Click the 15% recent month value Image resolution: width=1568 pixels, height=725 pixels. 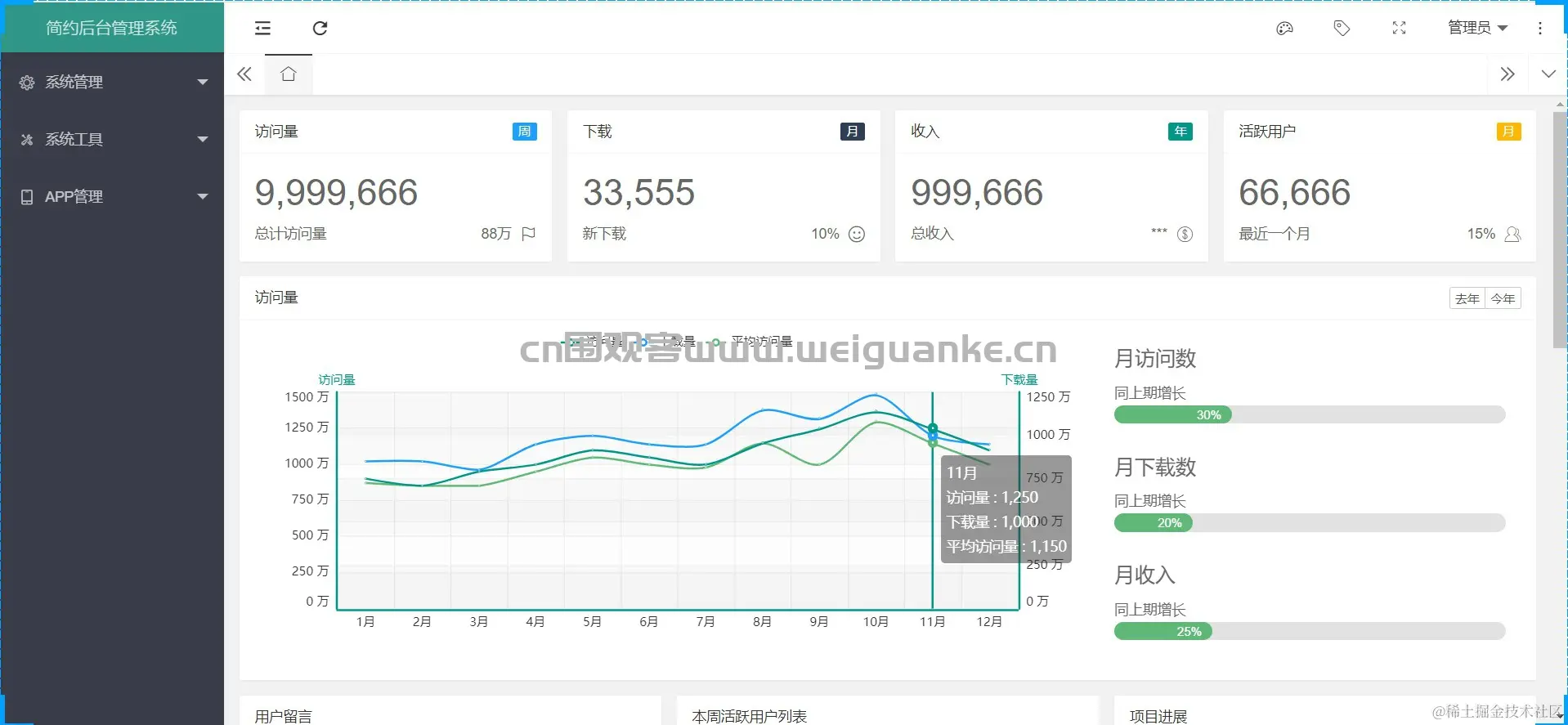point(1481,234)
